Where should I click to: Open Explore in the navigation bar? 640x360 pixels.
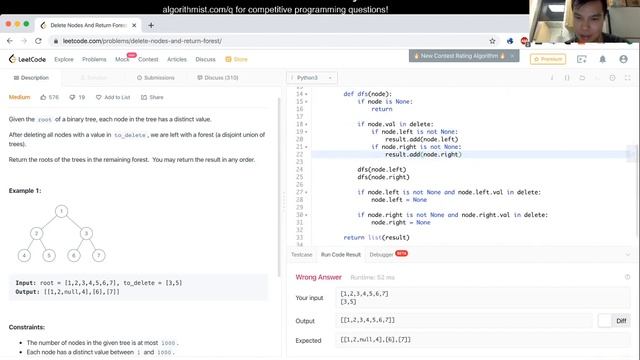(x=64, y=59)
